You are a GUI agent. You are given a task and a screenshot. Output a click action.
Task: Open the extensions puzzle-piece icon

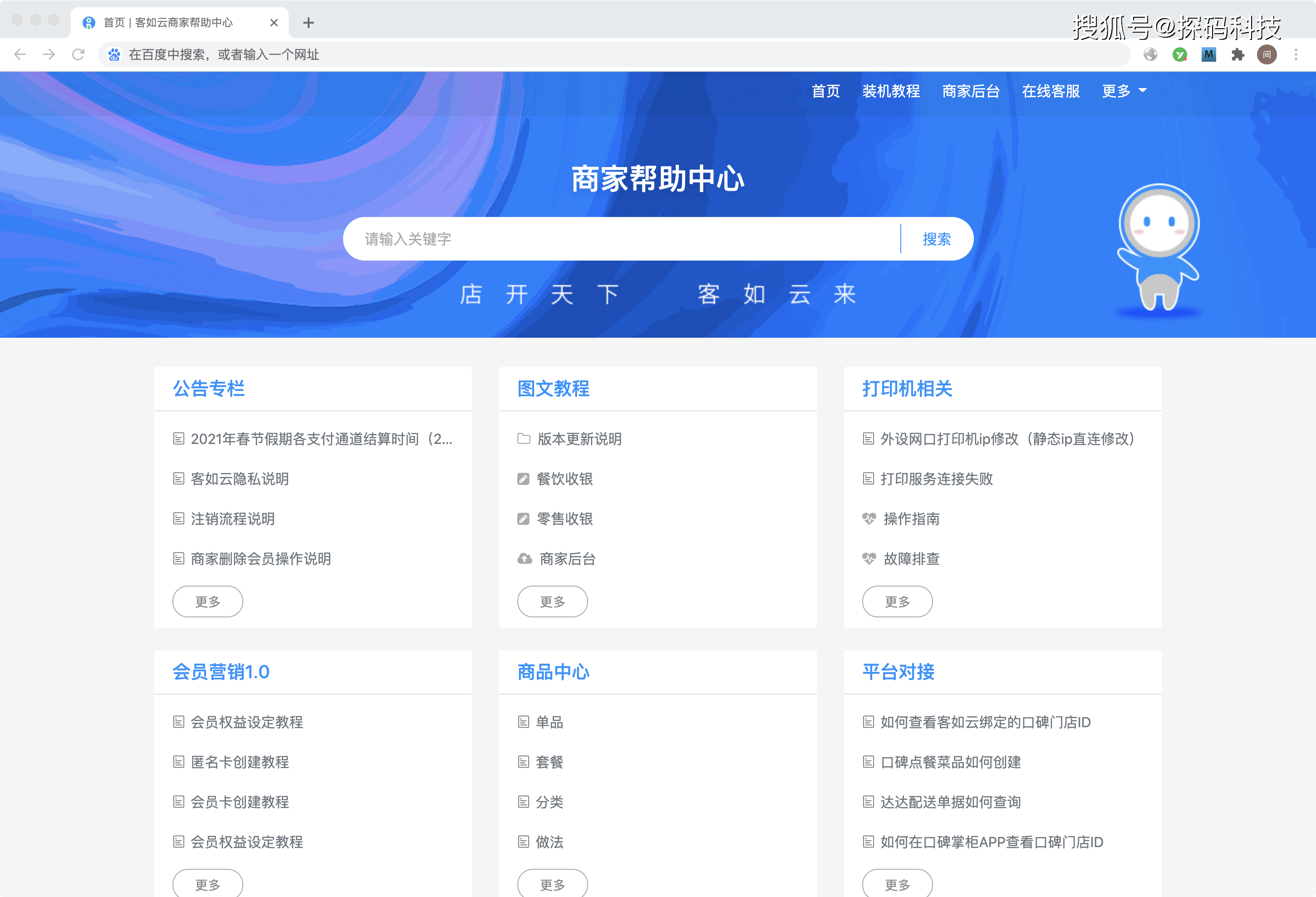(1238, 54)
